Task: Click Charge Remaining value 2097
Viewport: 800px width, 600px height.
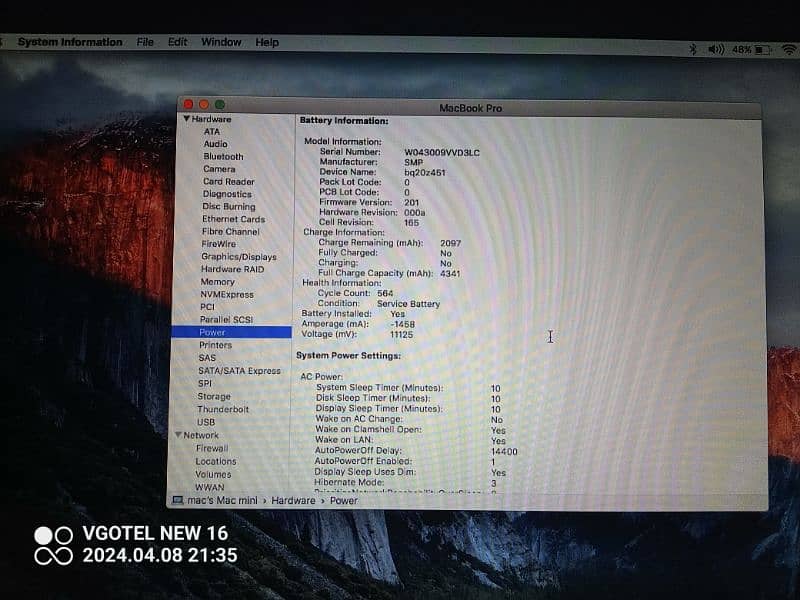Action: [x=451, y=243]
